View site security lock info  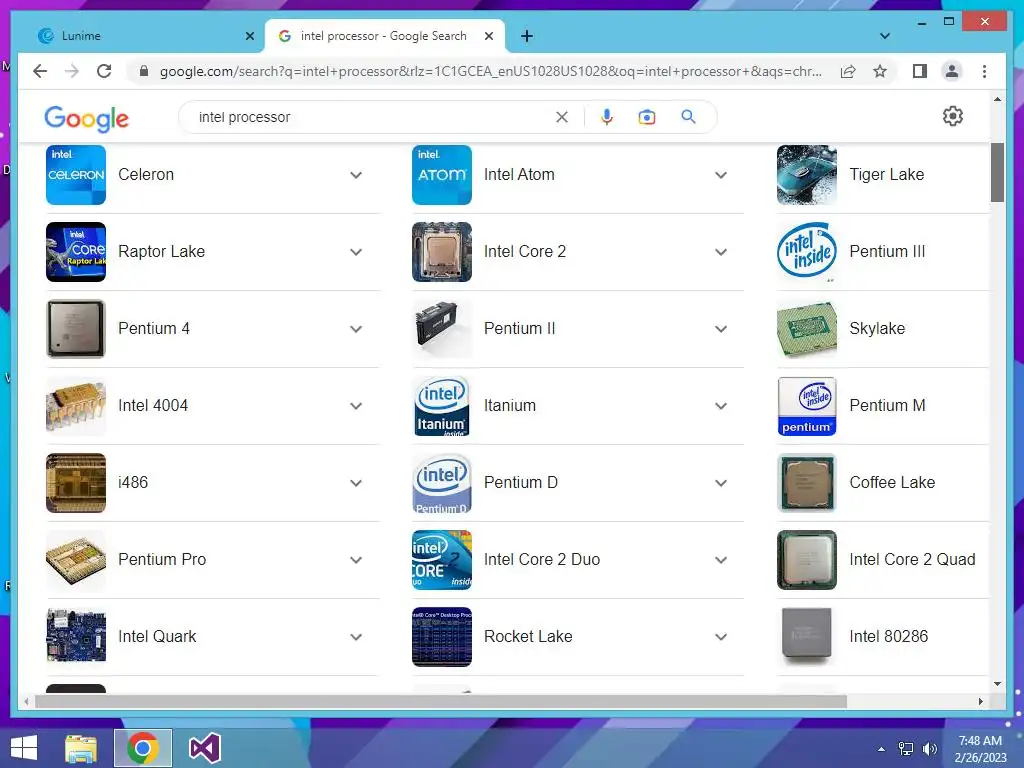[144, 71]
